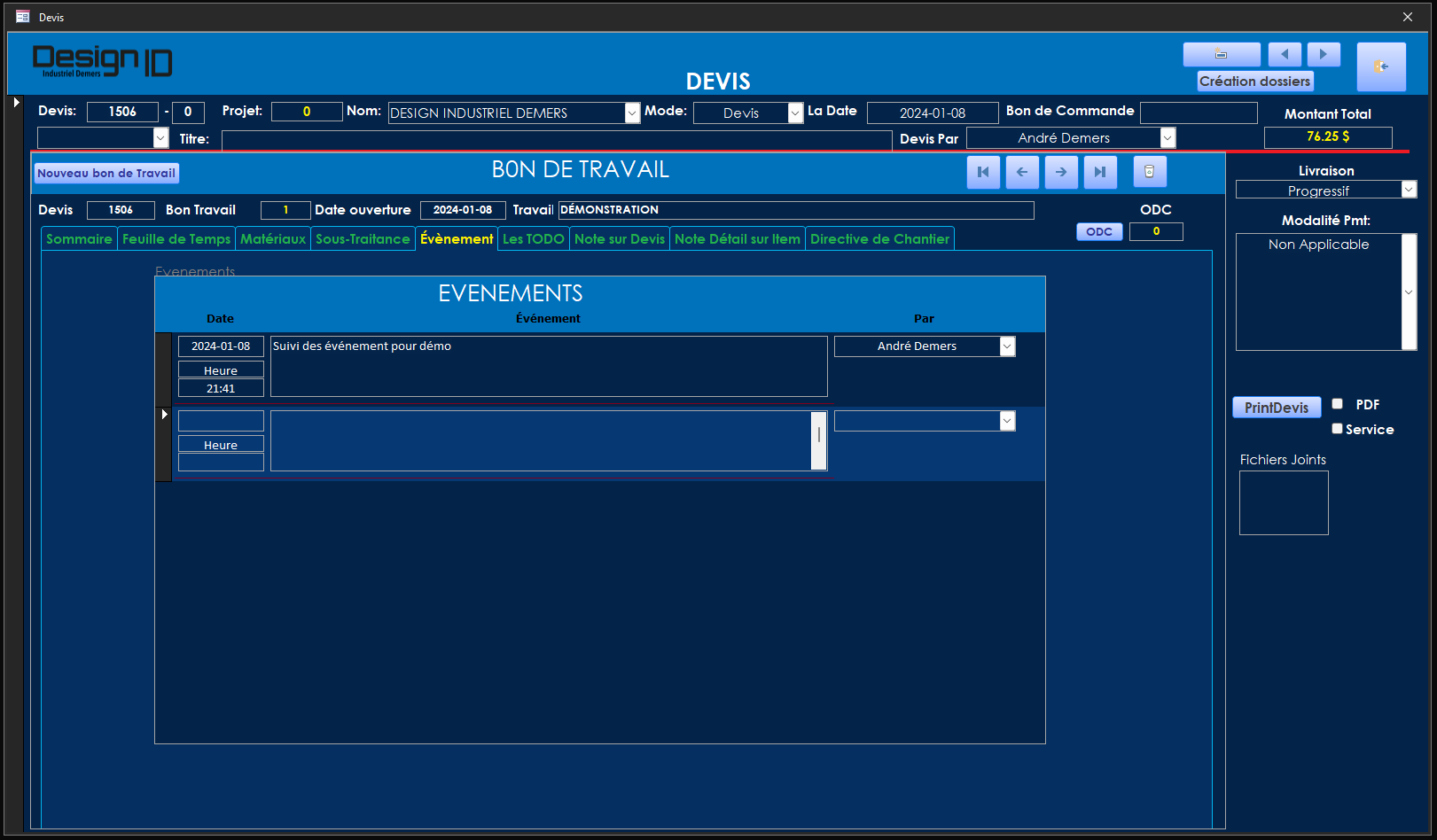
Task: Enable the PDF checkbox
Action: tap(1337, 404)
